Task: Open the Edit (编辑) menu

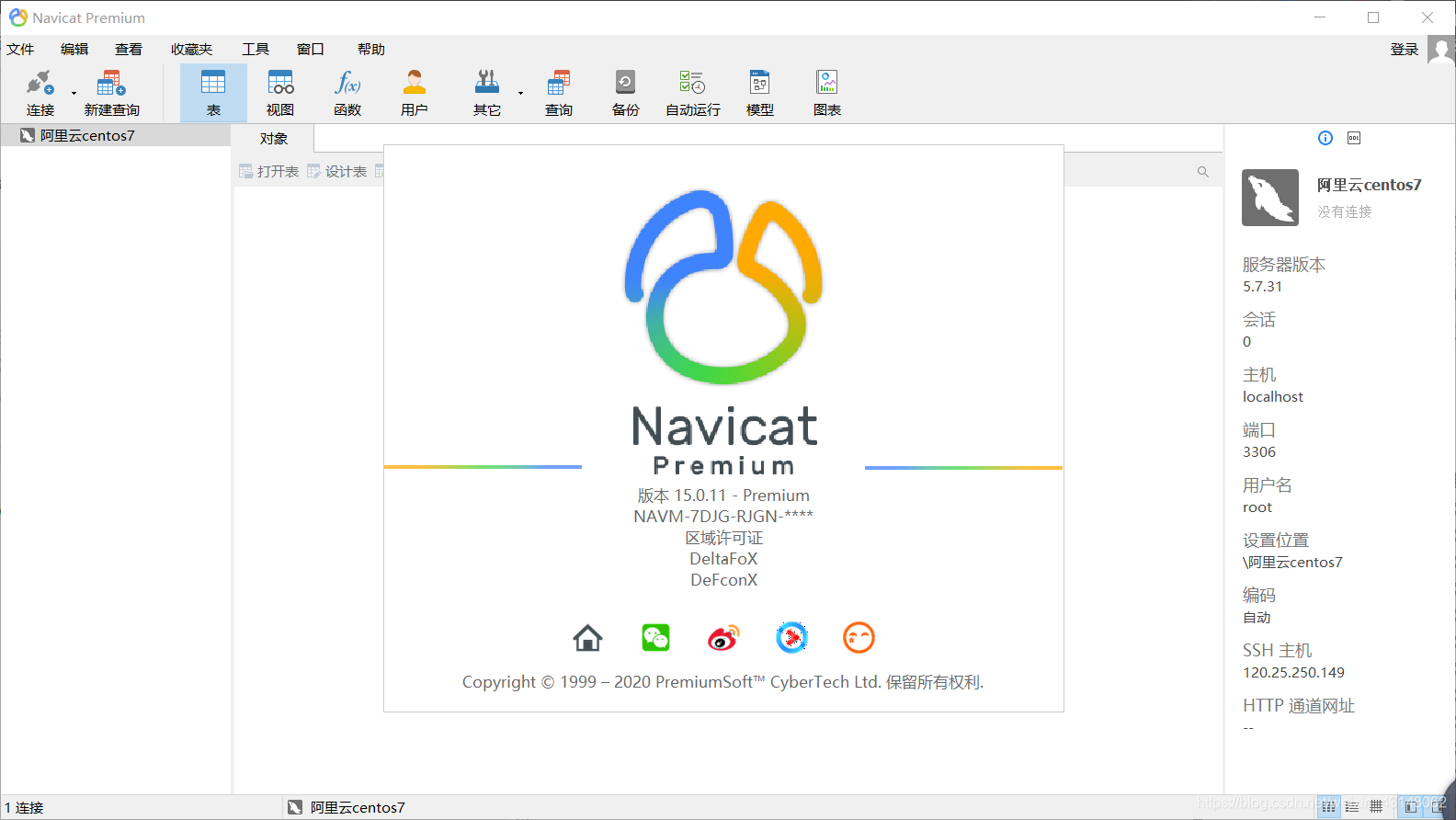Action: click(x=74, y=50)
